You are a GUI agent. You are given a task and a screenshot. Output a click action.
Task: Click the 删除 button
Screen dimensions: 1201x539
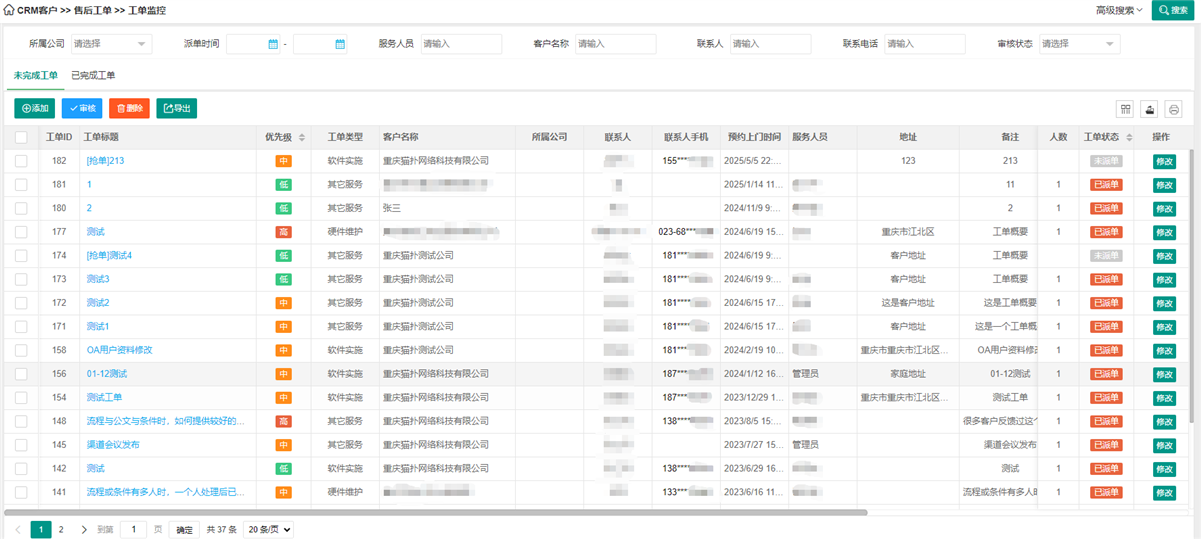(x=129, y=108)
